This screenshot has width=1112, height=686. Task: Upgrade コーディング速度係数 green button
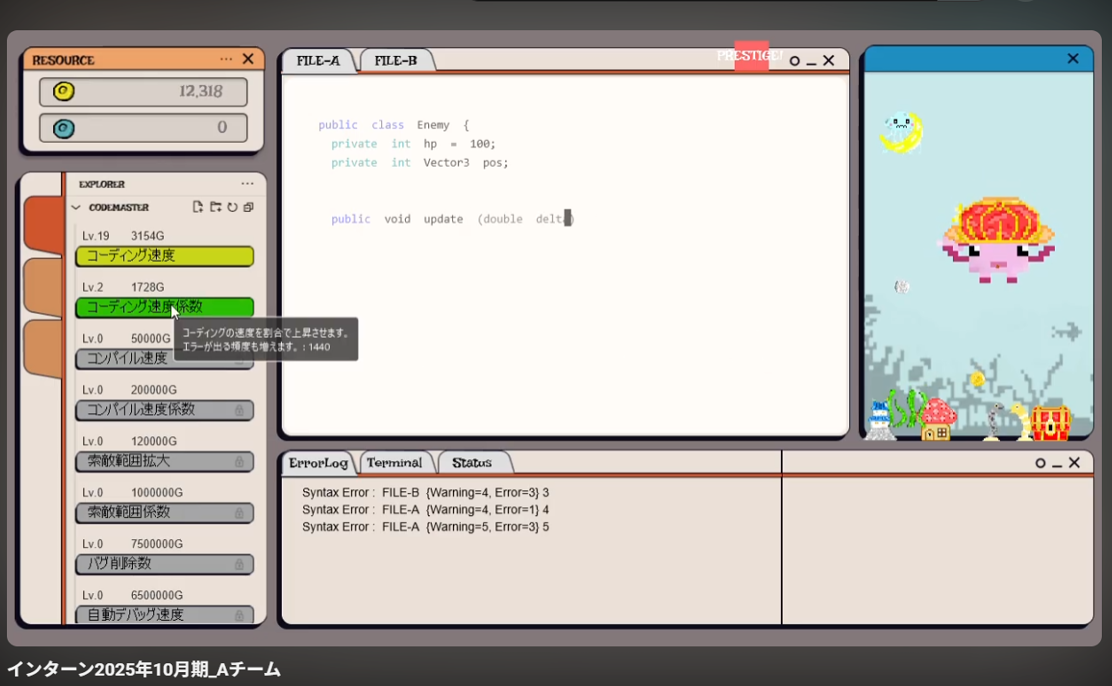point(165,307)
